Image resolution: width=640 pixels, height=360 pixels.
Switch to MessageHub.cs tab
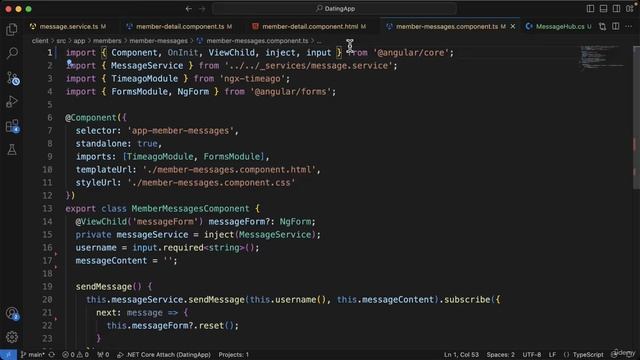tap(559, 27)
